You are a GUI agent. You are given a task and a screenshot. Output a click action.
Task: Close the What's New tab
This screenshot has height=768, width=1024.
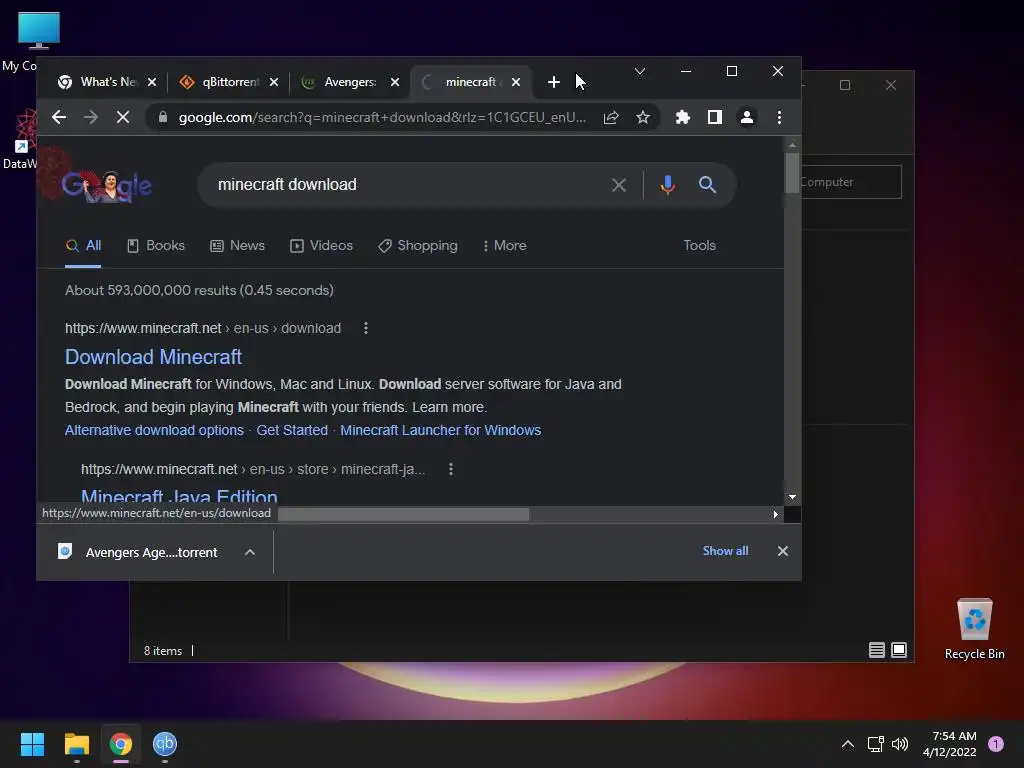[152, 82]
